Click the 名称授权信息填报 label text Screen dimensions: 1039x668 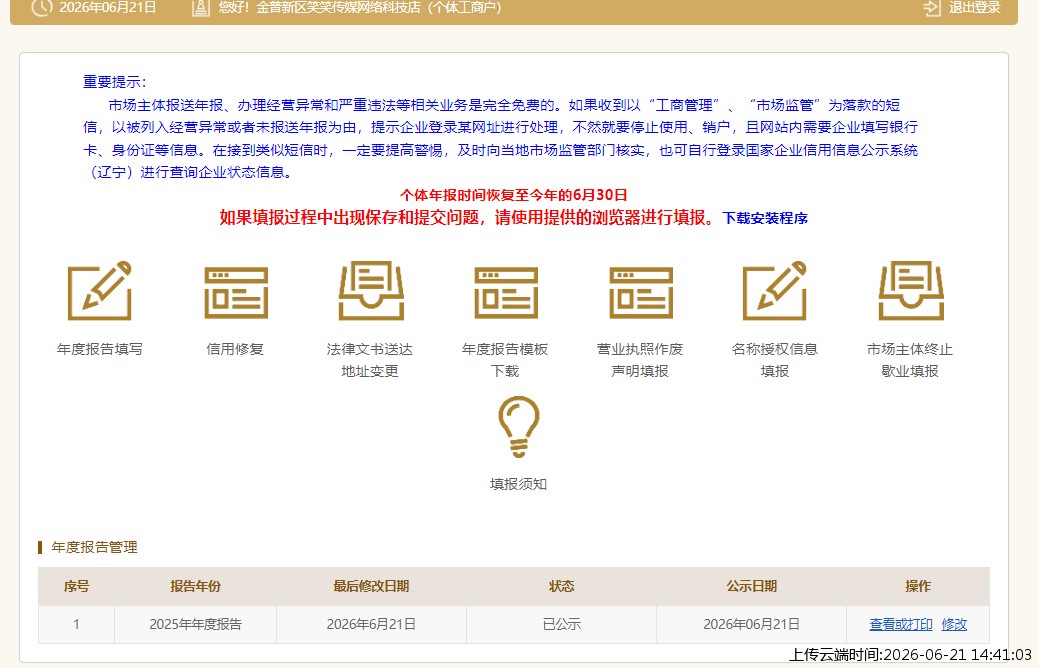775,360
